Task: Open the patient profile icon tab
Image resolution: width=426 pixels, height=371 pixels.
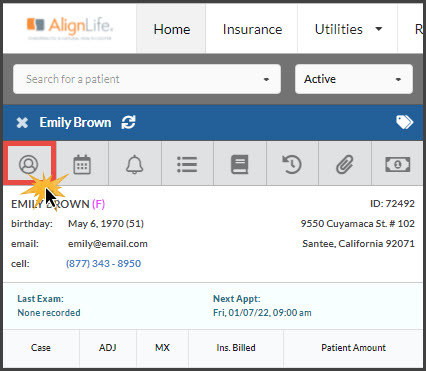Action: point(29,164)
